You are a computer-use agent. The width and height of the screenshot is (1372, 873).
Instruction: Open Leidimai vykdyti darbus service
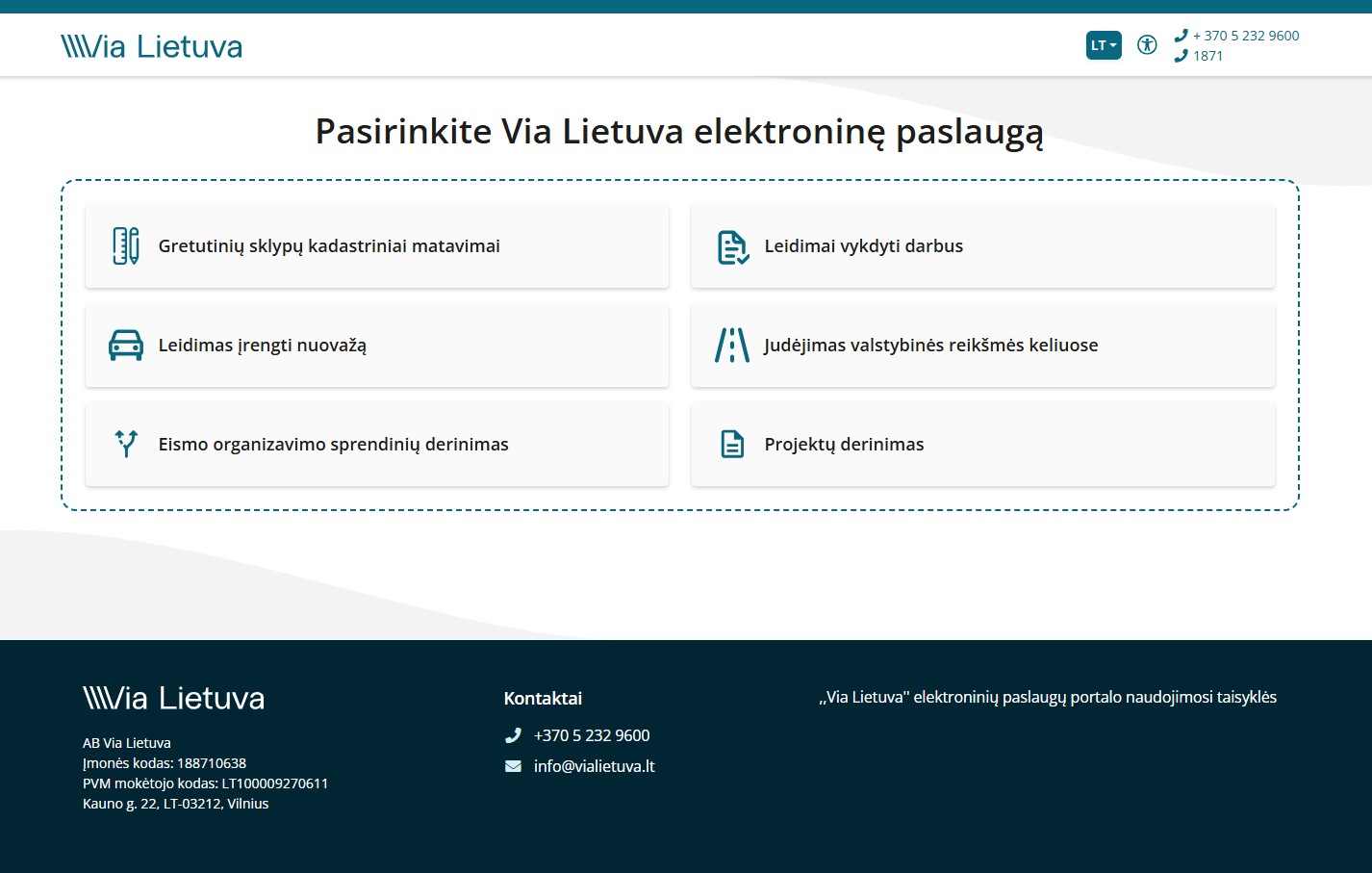(983, 246)
